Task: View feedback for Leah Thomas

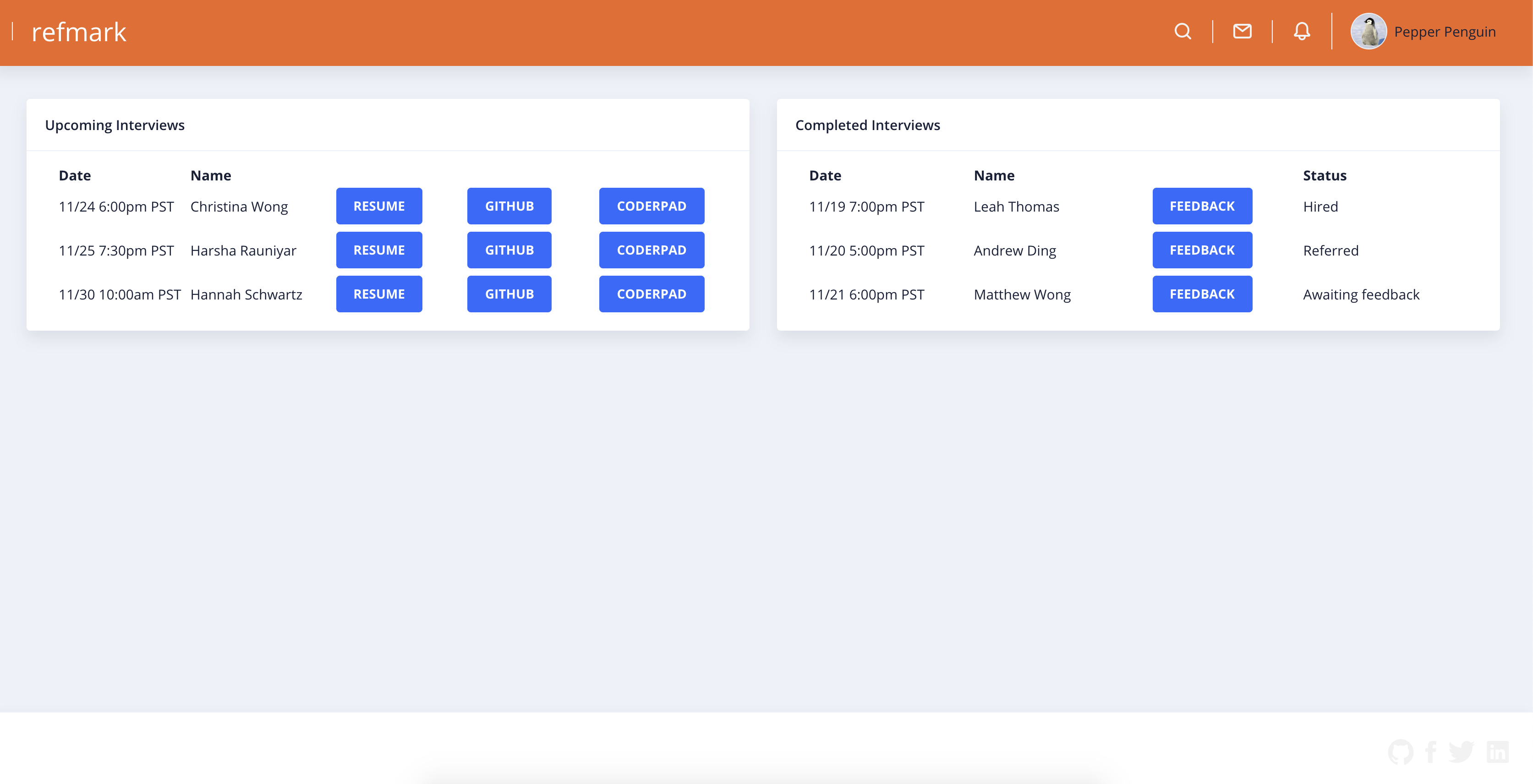Action: (x=1202, y=206)
